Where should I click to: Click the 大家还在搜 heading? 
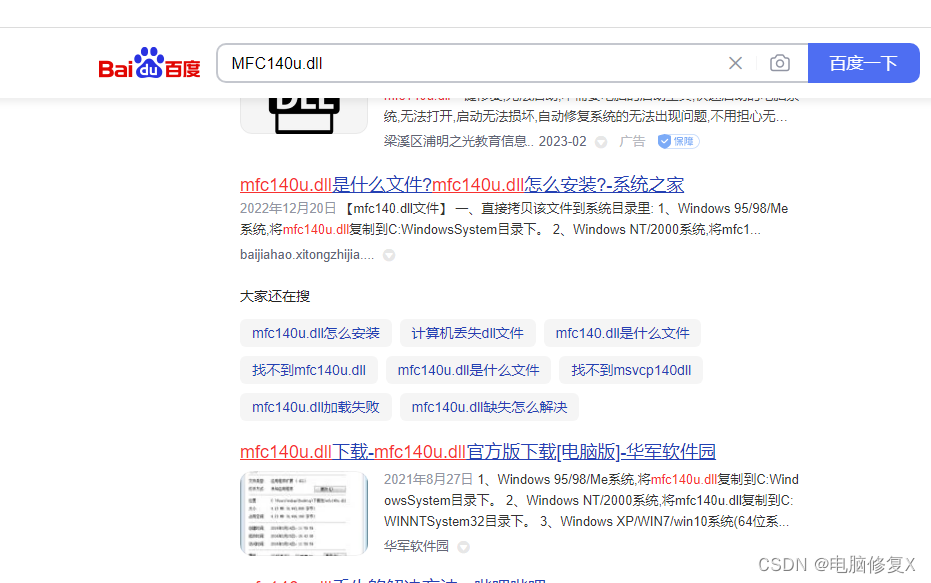coord(275,296)
